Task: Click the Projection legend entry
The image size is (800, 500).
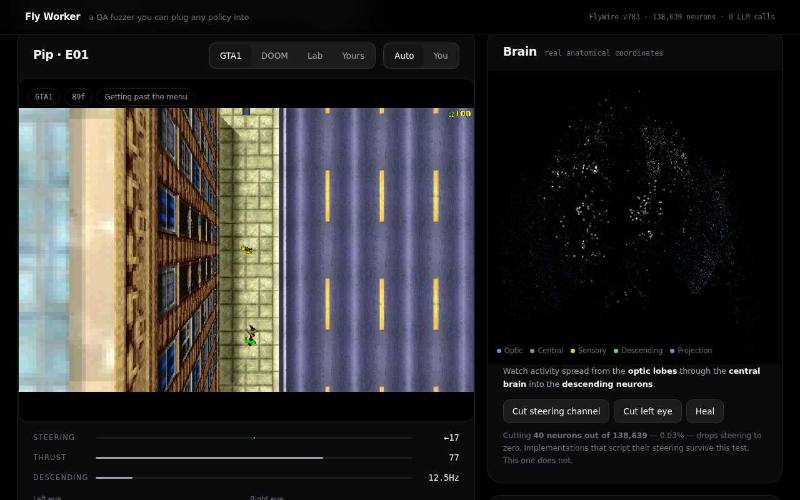Action: pyautogui.click(x=691, y=351)
